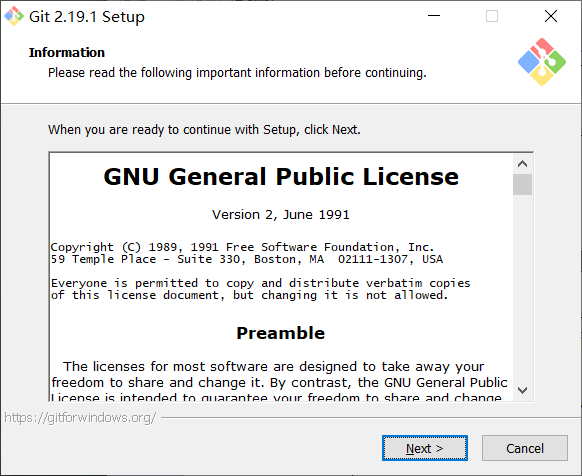Click the Information header title
582x476 pixels.
point(67,52)
